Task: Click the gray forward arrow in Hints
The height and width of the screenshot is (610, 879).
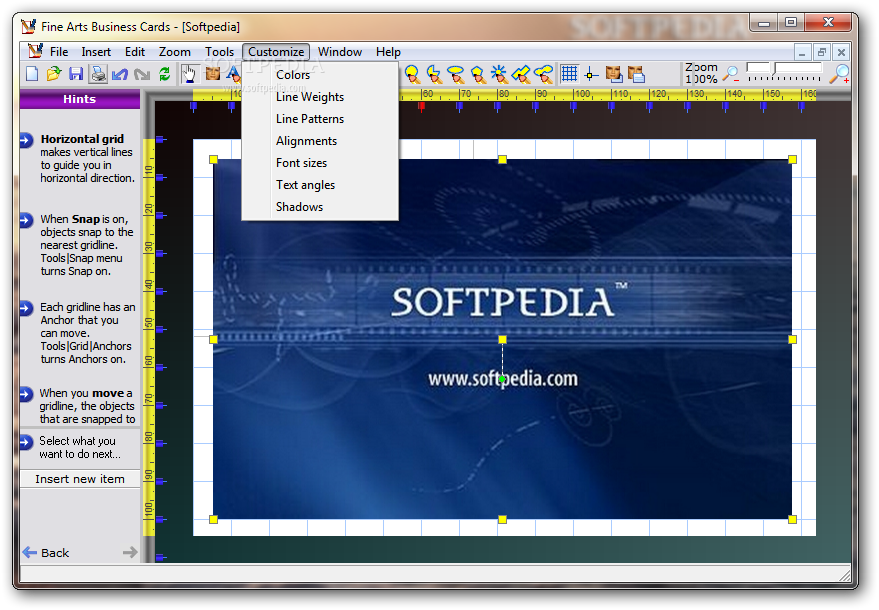Action: point(130,552)
